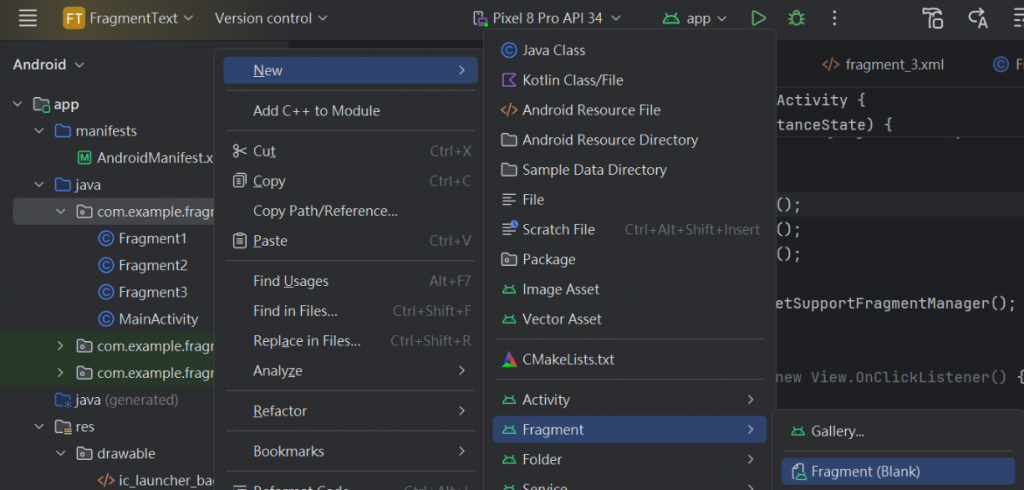
Task: Open the More Actions three-dot menu
Action: coord(835,18)
